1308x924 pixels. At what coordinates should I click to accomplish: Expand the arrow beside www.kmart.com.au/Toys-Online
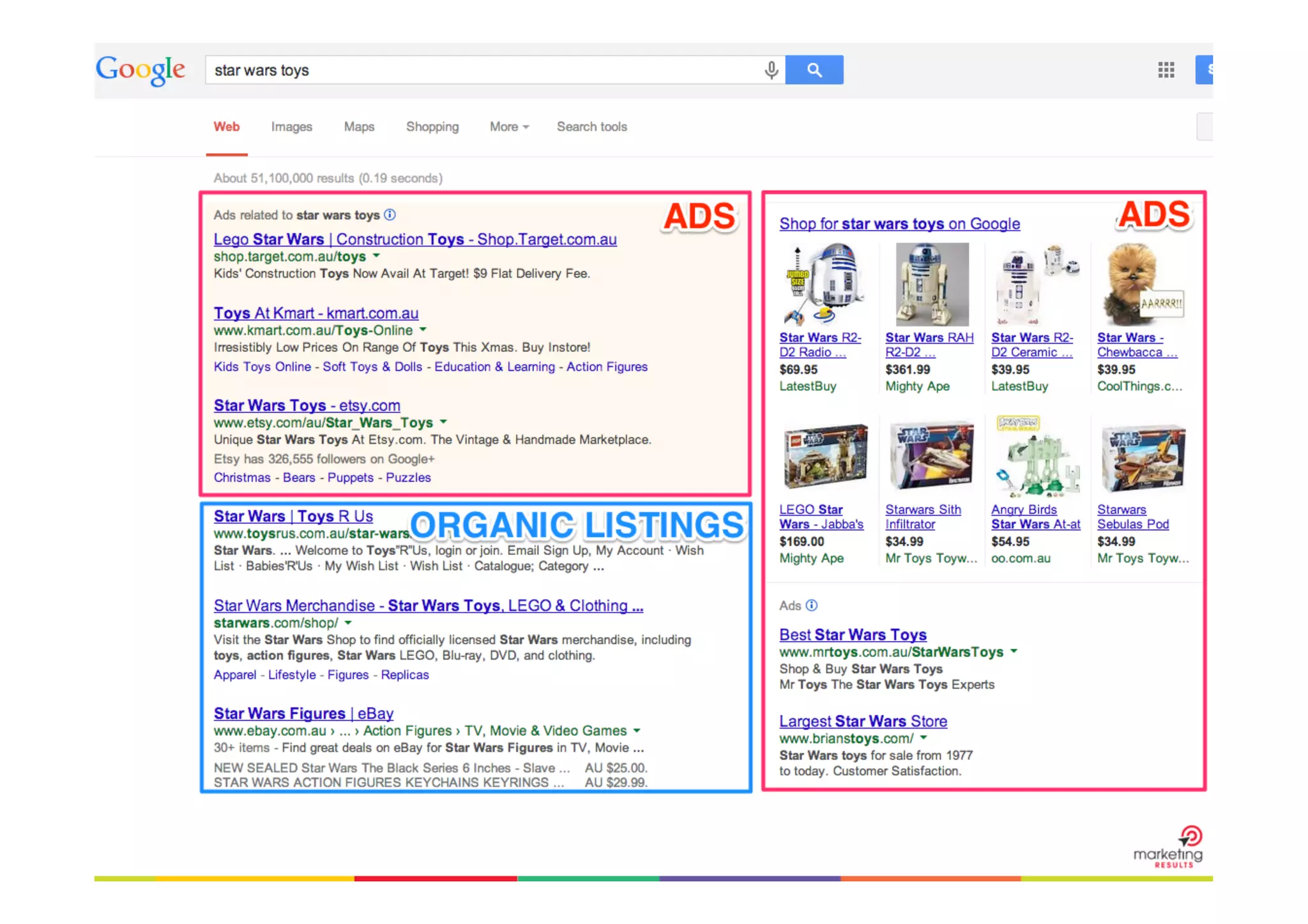(423, 329)
